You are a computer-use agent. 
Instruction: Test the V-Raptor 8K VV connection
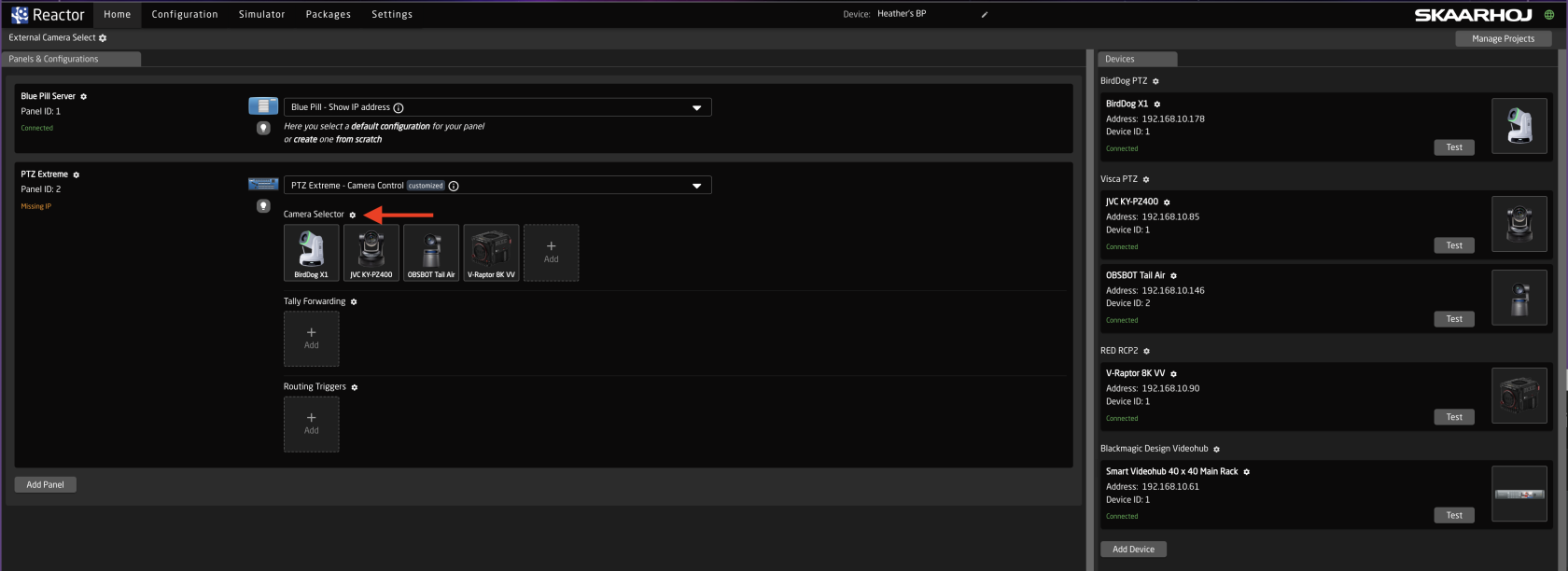[1454, 417]
